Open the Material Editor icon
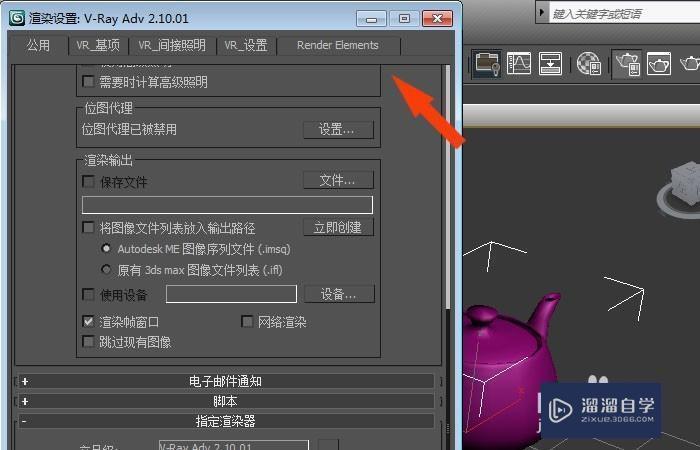The image size is (700, 450). 589,63
